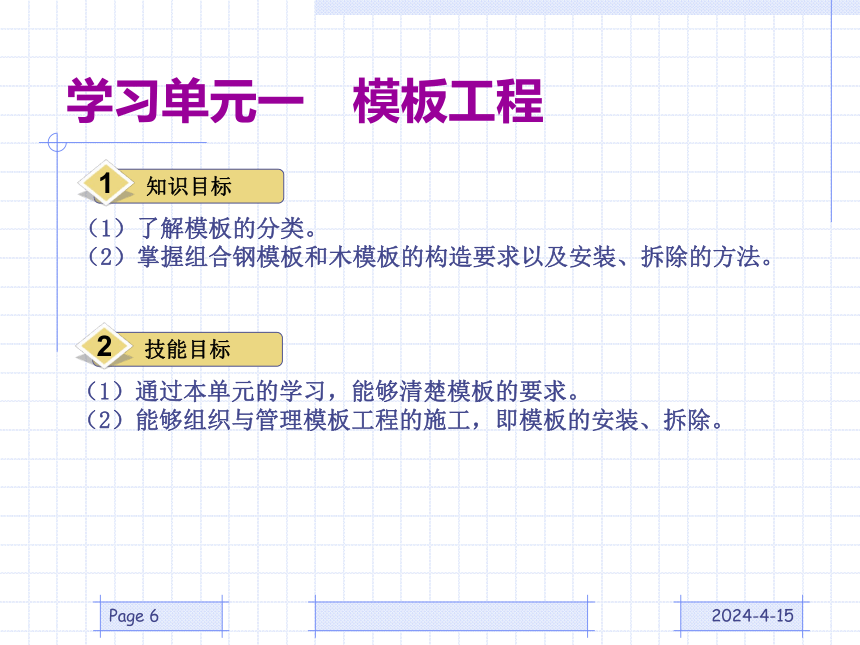The image size is (860, 645).
Task: Click the line starting 掌握组合钢模板和木模板
Action: point(431,257)
